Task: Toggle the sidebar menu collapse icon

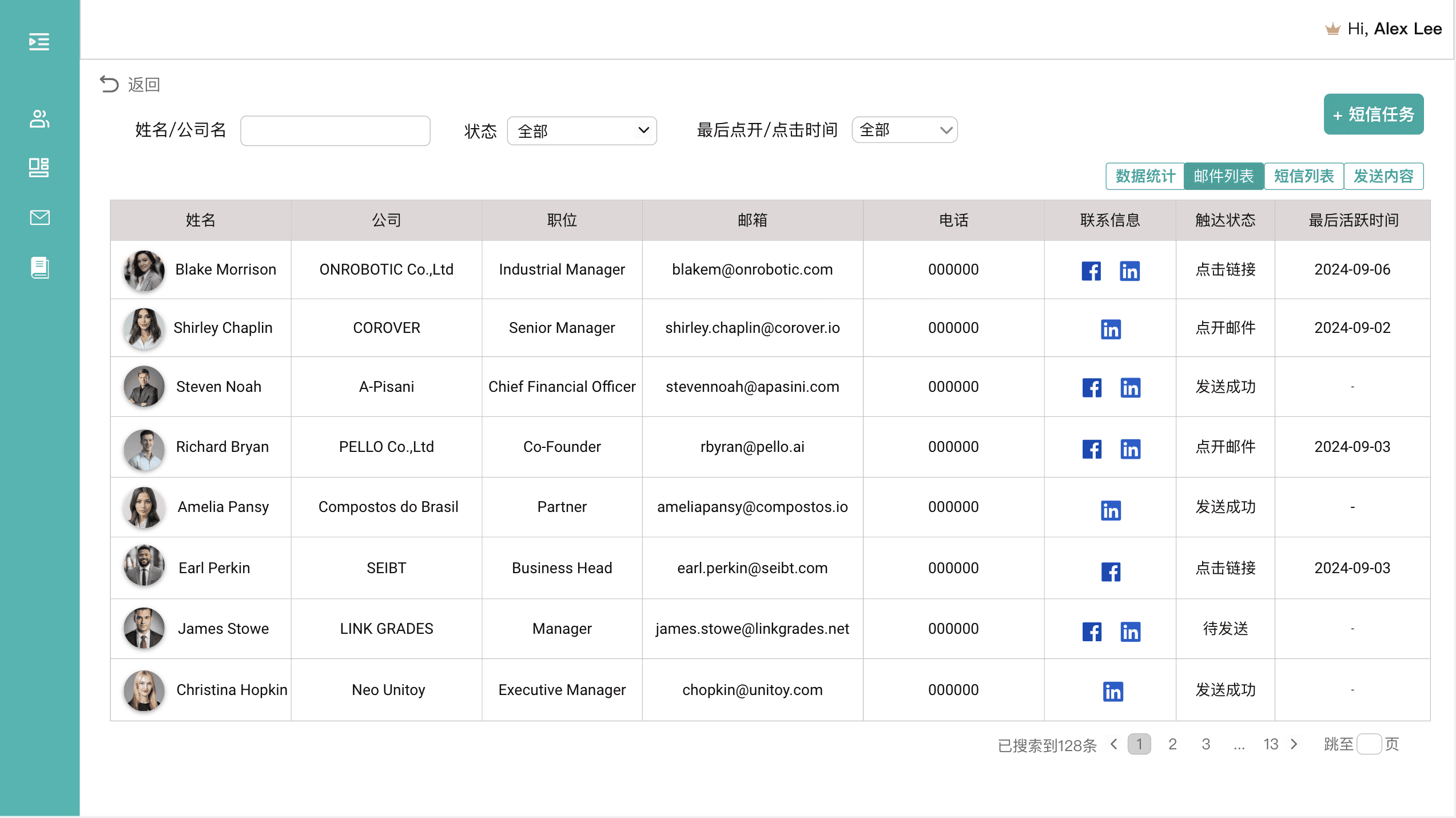Action: coord(39,42)
